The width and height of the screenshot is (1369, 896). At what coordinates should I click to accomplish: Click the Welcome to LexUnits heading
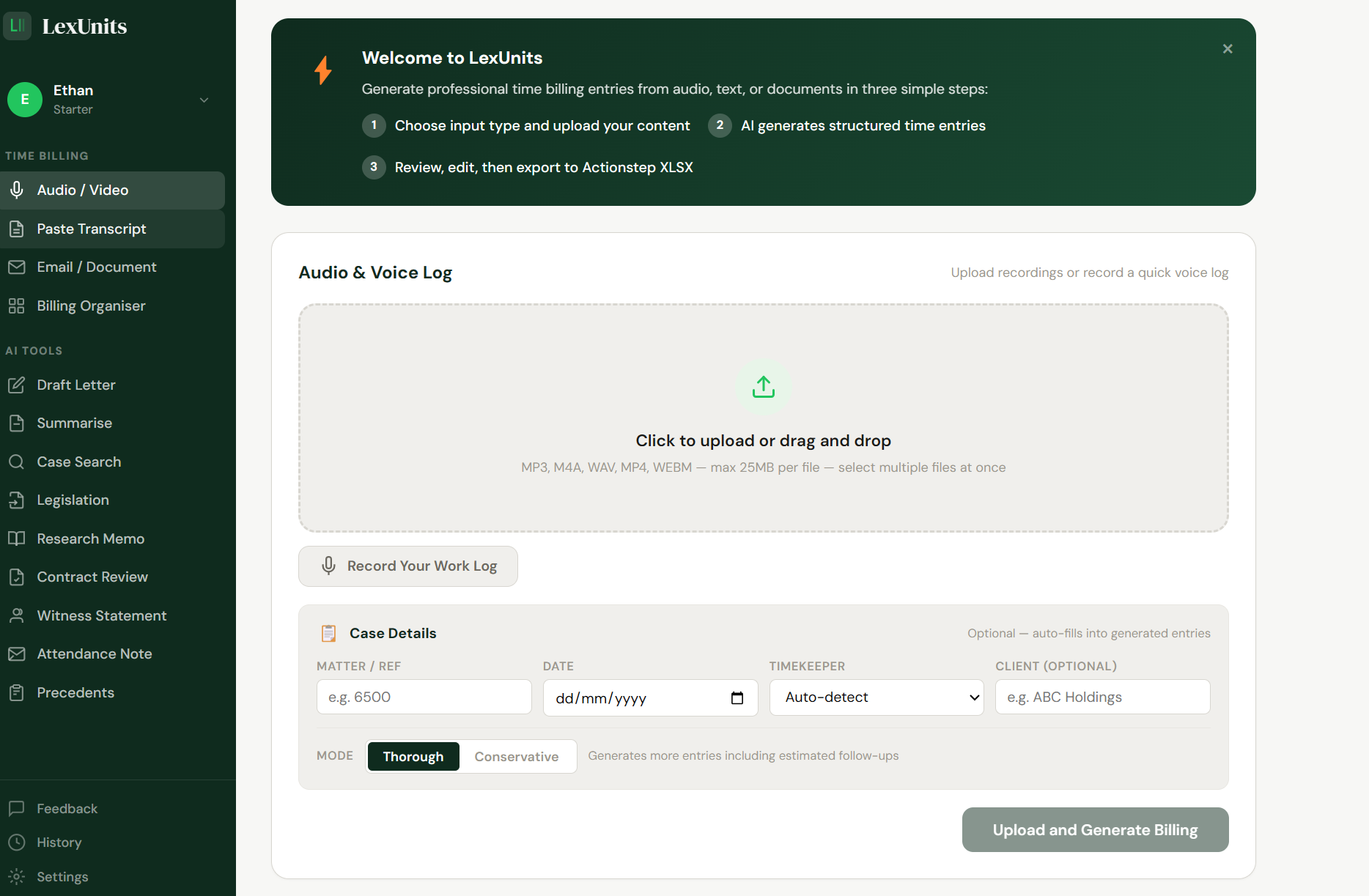pyautogui.click(x=452, y=58)
